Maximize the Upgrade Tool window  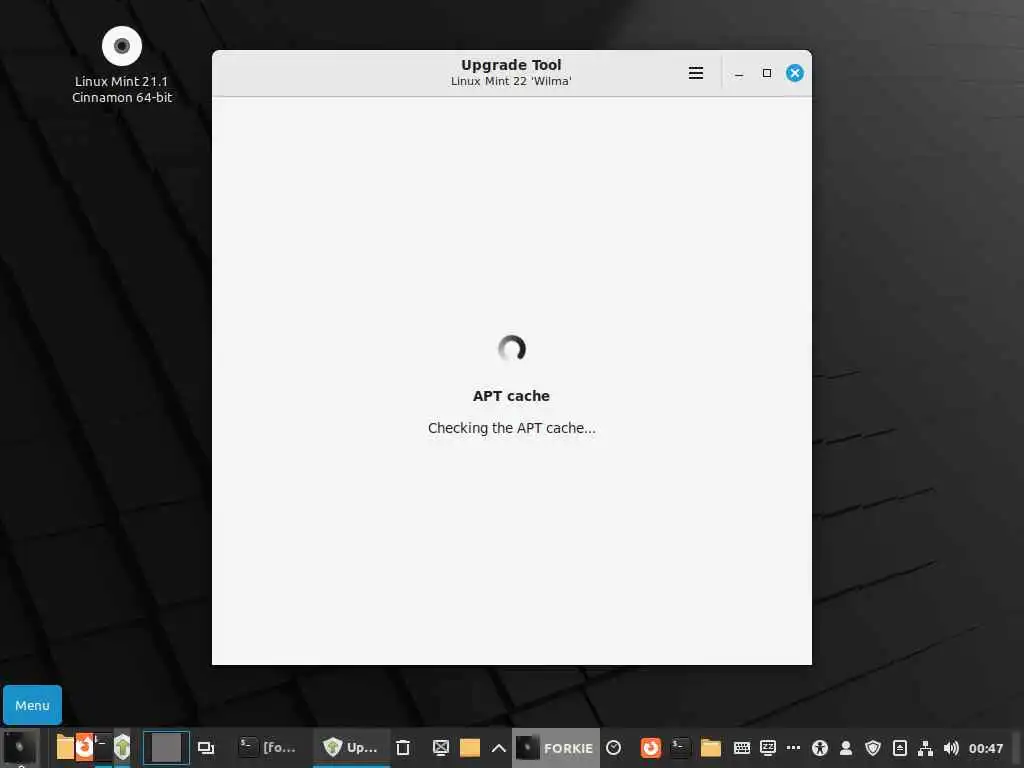(x=767, y=73)
